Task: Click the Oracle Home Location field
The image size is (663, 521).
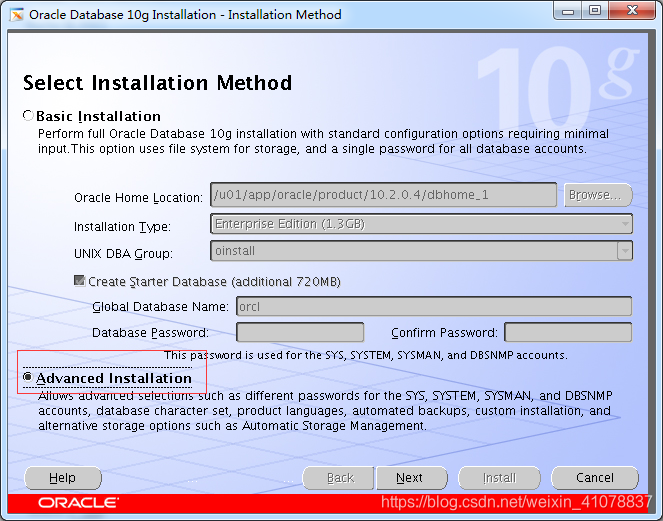Action: (384, 195)
